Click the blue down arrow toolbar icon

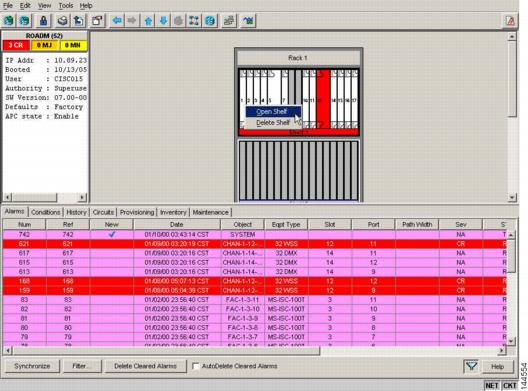[163, 21]
